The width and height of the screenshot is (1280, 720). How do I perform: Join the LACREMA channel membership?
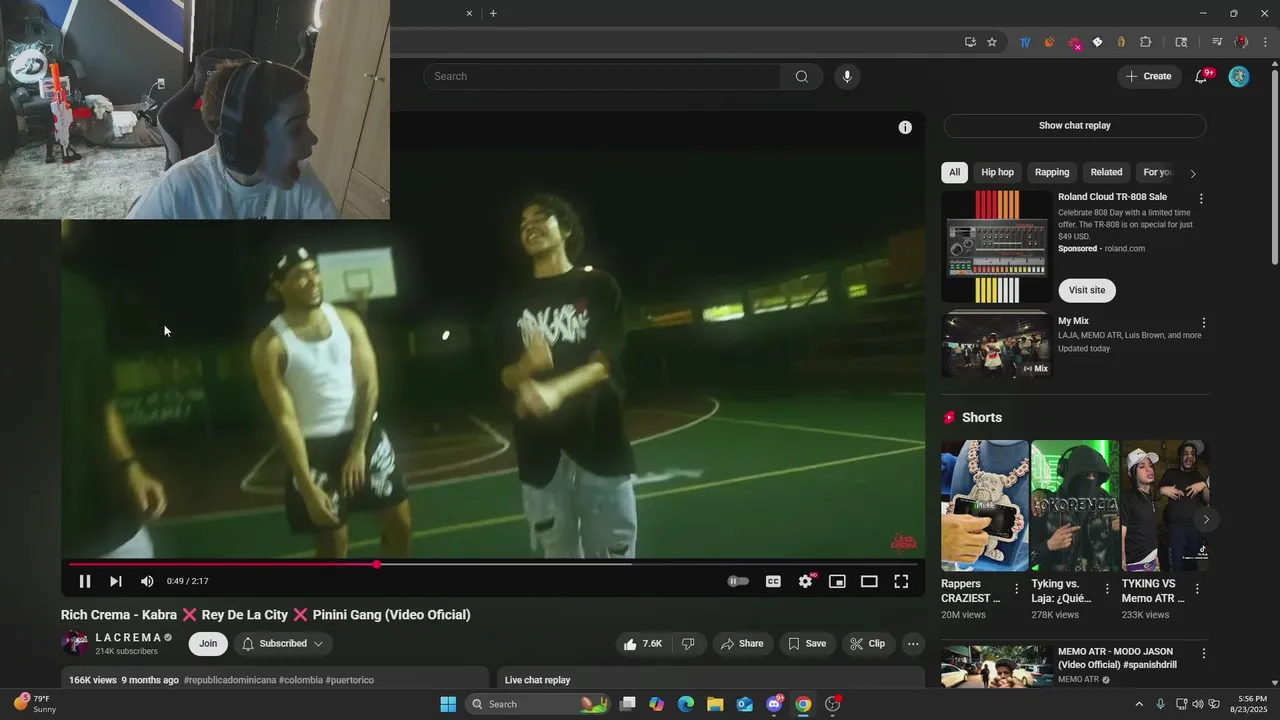[208, 644]
